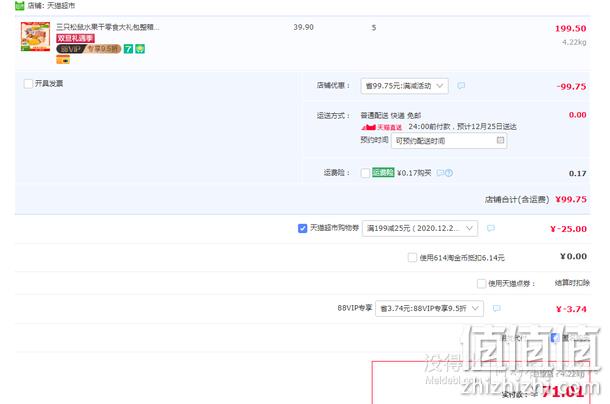610x404 pixels.
Task: Click the 24:00前付款 delivery estimate text
Action: pyautogui.click(x=462, y=127)
